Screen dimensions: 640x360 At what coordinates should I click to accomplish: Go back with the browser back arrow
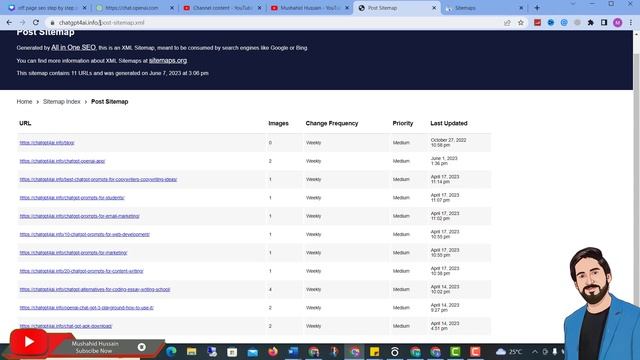pyautogui.click(x=9, y=22)
